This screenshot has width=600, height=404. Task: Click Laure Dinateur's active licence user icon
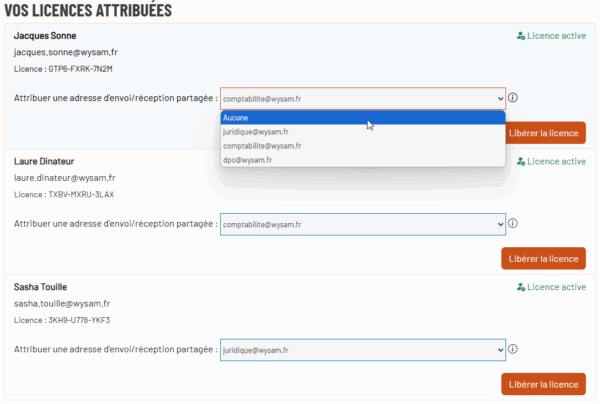click(521, 161)
